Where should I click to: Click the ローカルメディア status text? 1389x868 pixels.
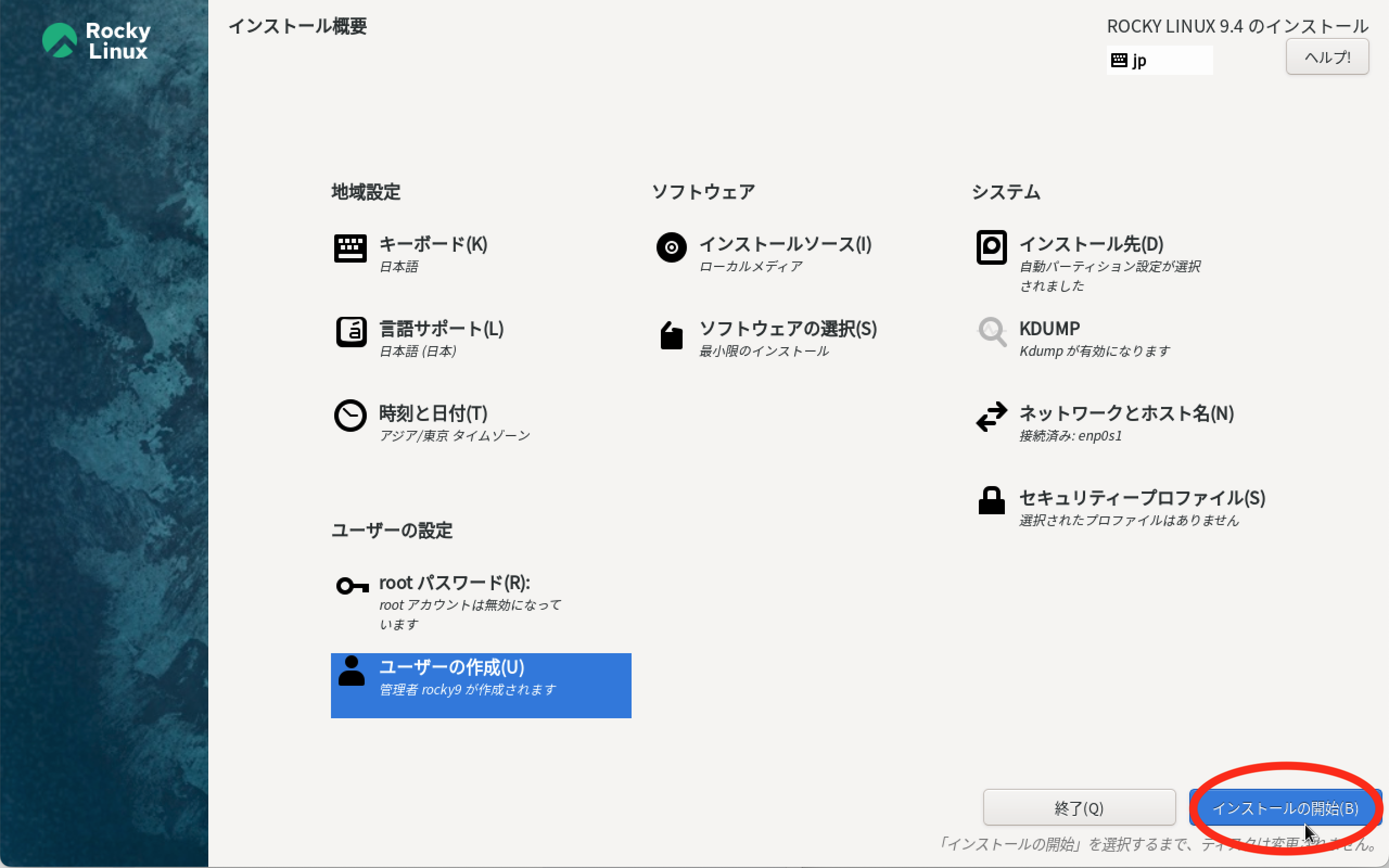click(751, 267)
